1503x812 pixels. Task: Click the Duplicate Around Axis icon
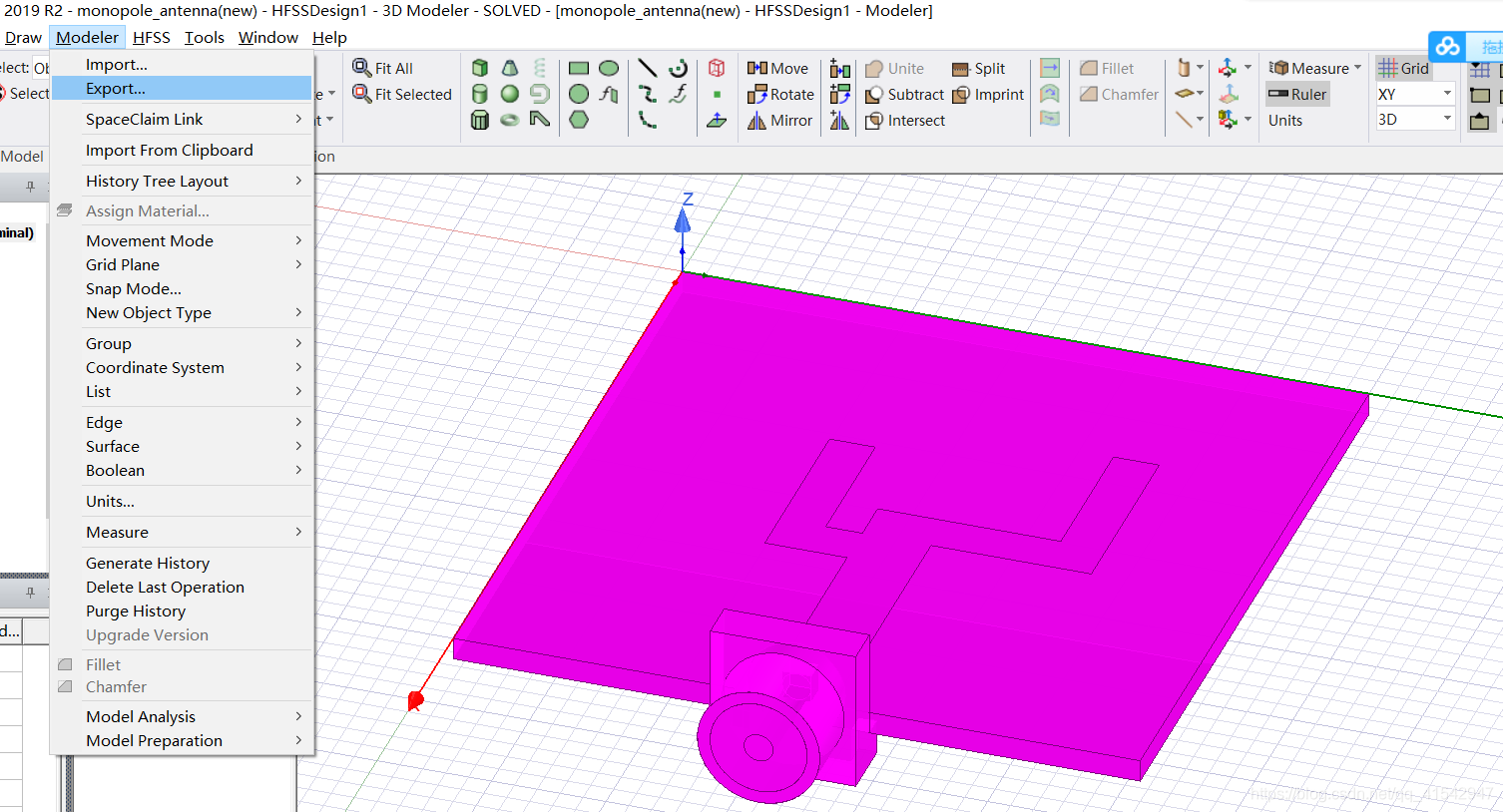coord(840,94)
